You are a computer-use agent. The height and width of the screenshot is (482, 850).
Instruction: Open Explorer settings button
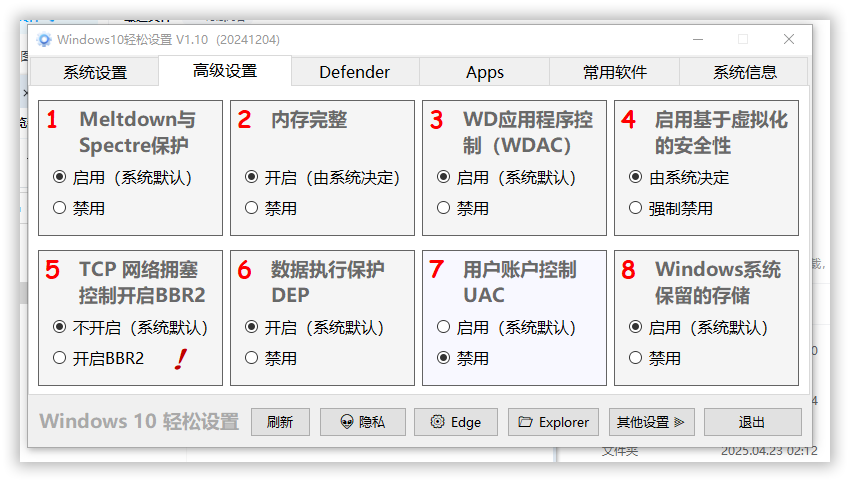point(553,422)
